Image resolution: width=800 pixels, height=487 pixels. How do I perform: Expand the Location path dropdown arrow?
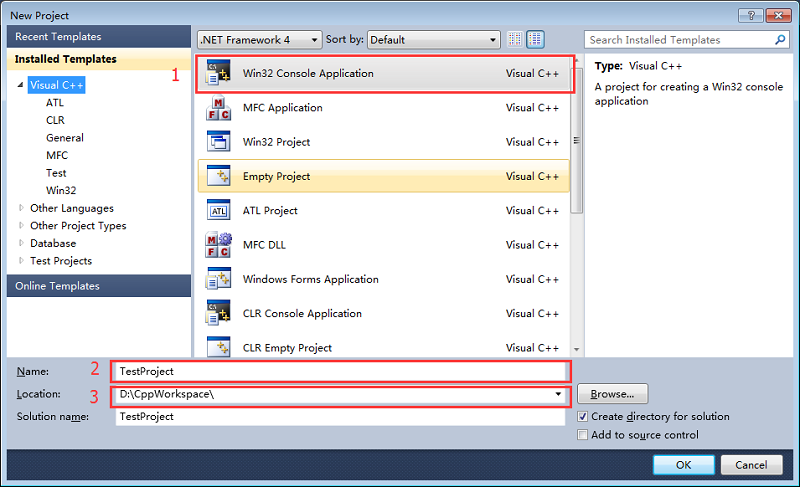558,394
